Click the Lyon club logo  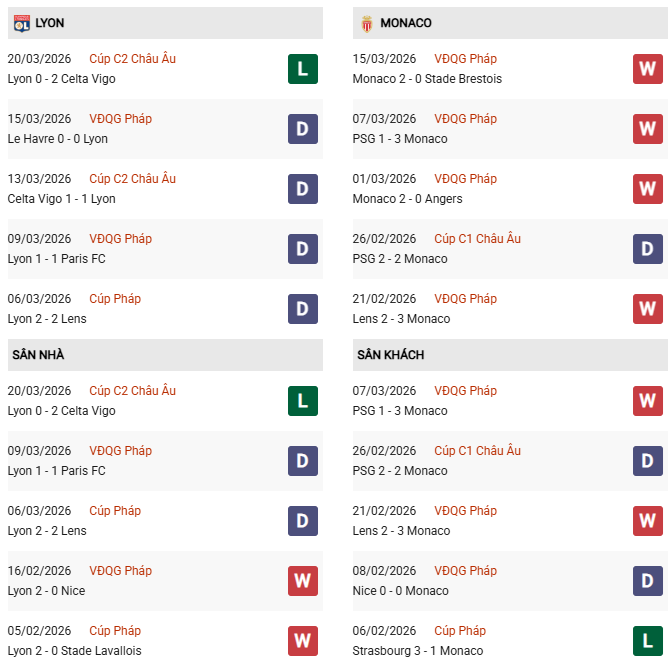[20, 22]
